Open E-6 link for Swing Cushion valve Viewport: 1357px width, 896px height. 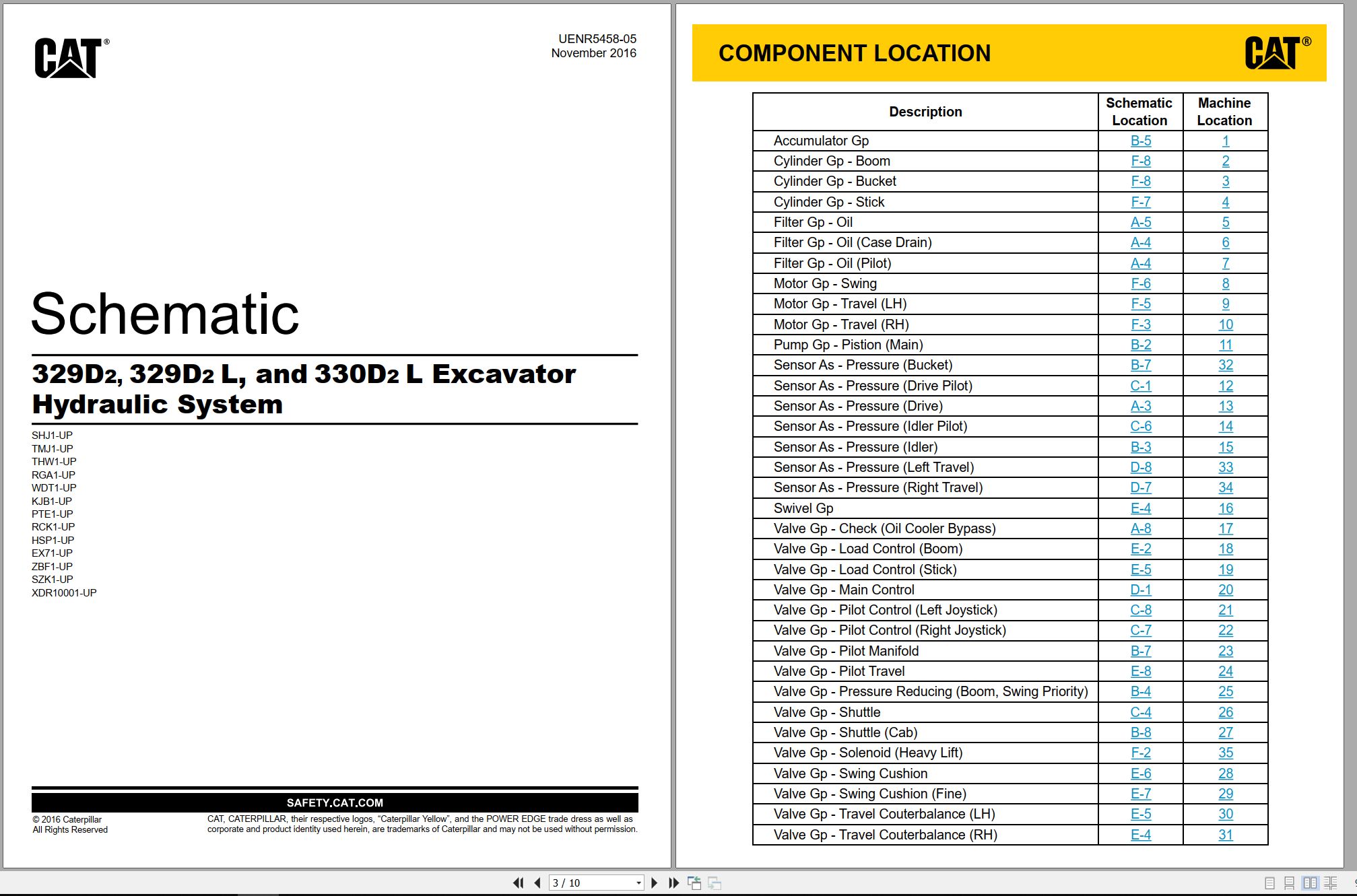tap(1141, 773)
